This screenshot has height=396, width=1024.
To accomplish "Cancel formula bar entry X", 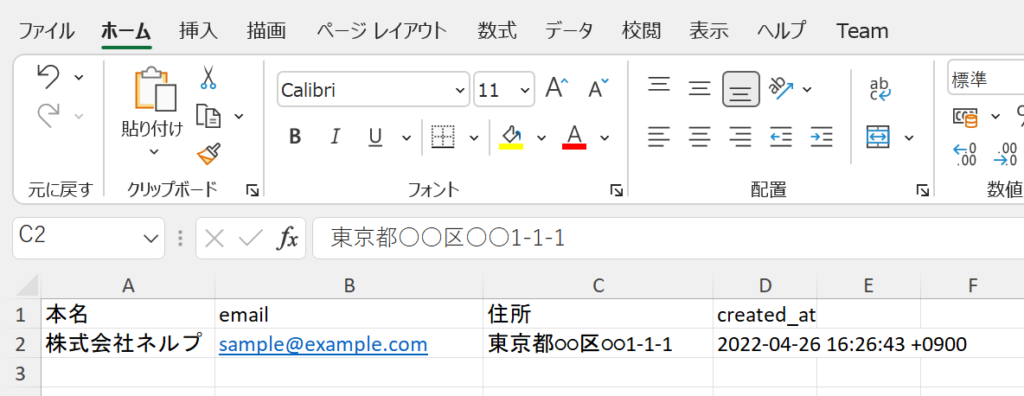I will 214,239.
